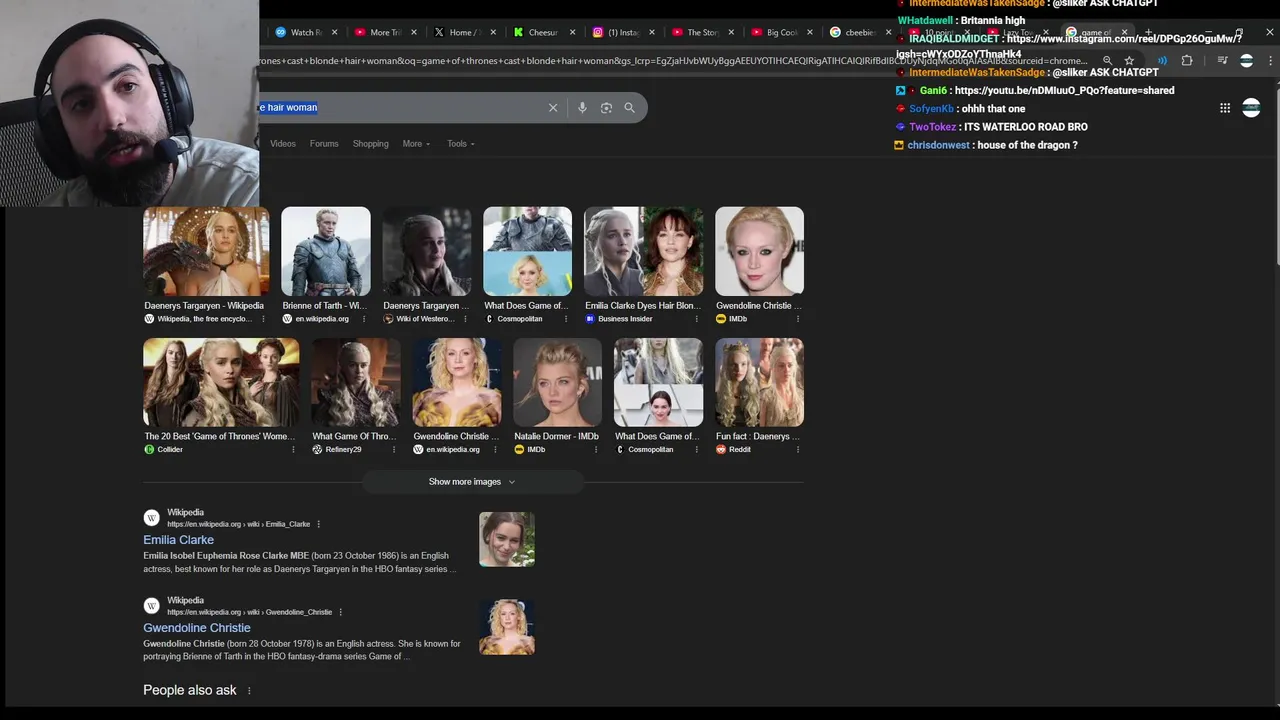The width and height of the screenshot is (1280, 720).
Task: Click chat username chrisdonwest
Action: pos(939,146)
